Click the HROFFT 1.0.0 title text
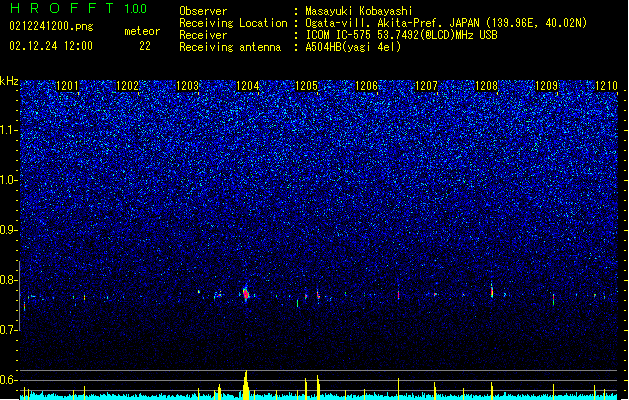Screen dimensions: 629x400 78,8
